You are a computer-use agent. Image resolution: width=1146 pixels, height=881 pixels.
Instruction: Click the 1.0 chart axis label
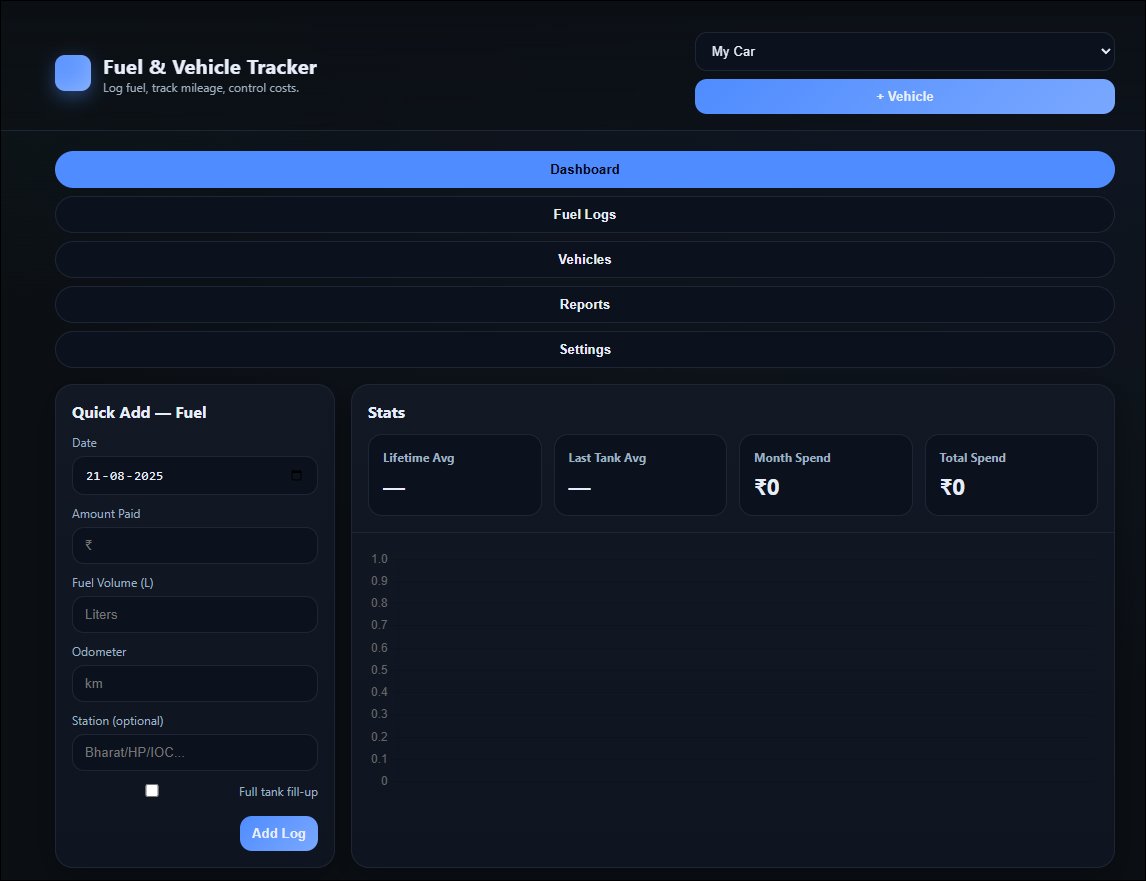point(379,559)
